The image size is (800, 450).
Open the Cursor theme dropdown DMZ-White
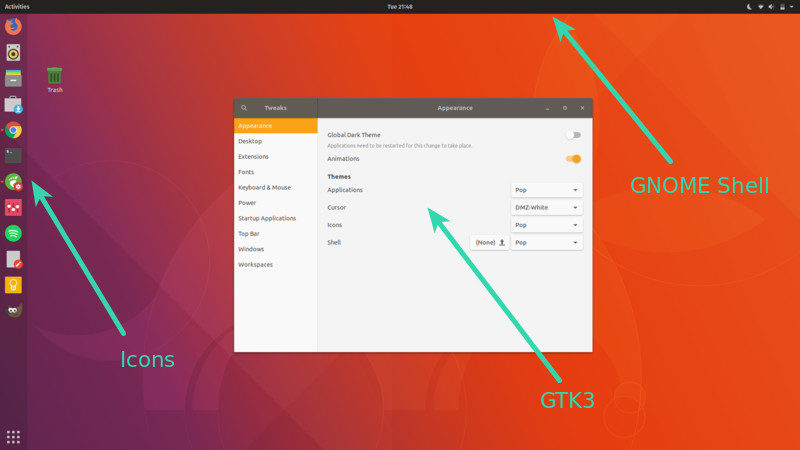click(x=546, y=208)
